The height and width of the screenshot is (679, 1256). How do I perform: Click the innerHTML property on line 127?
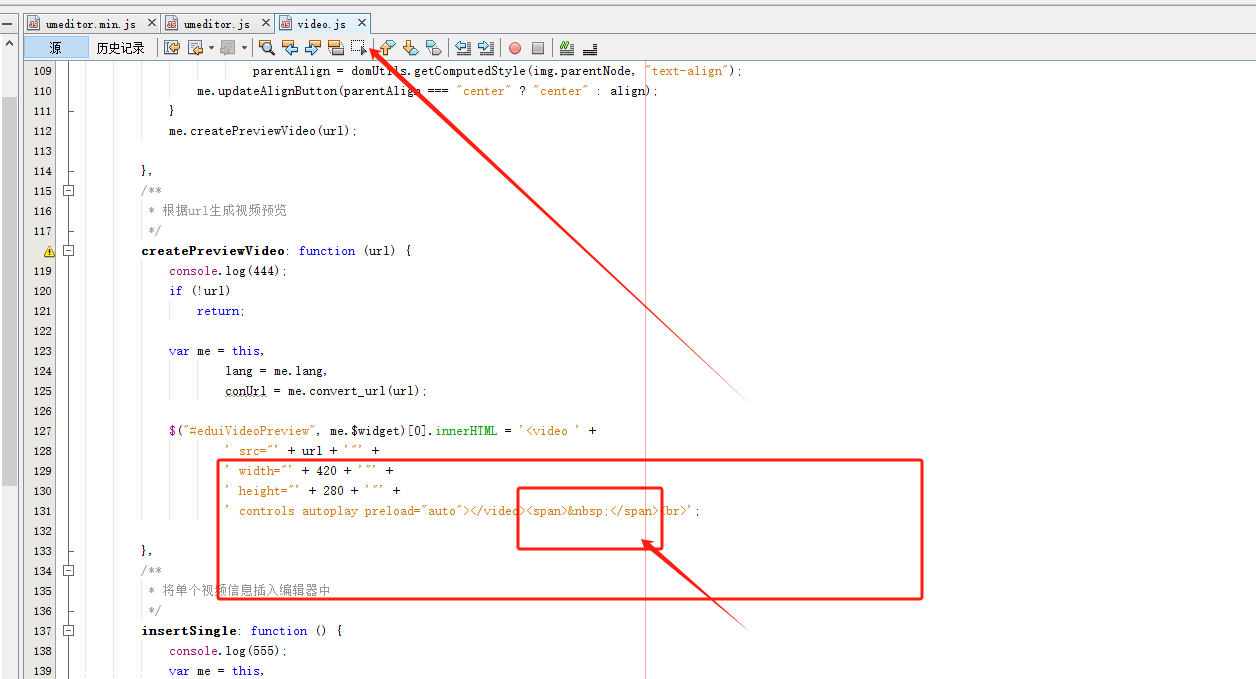466,431
